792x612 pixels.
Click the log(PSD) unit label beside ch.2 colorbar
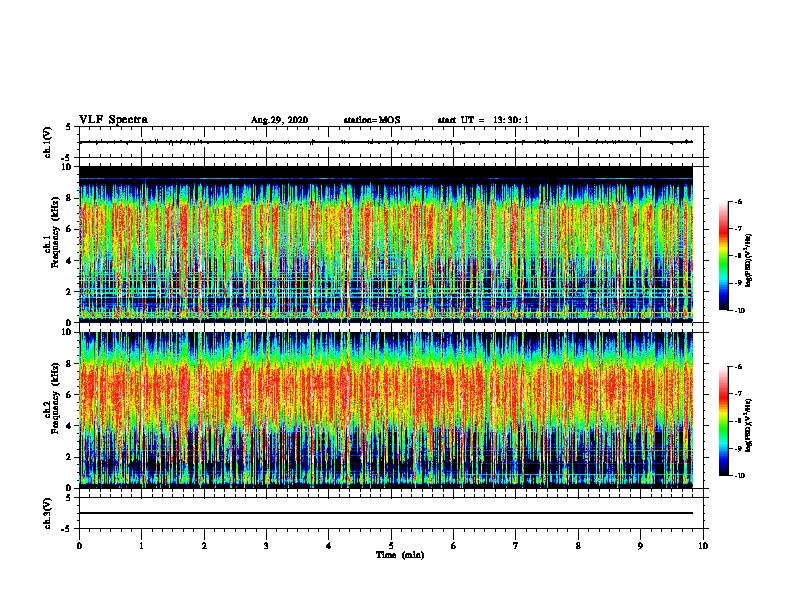(749, 425)
